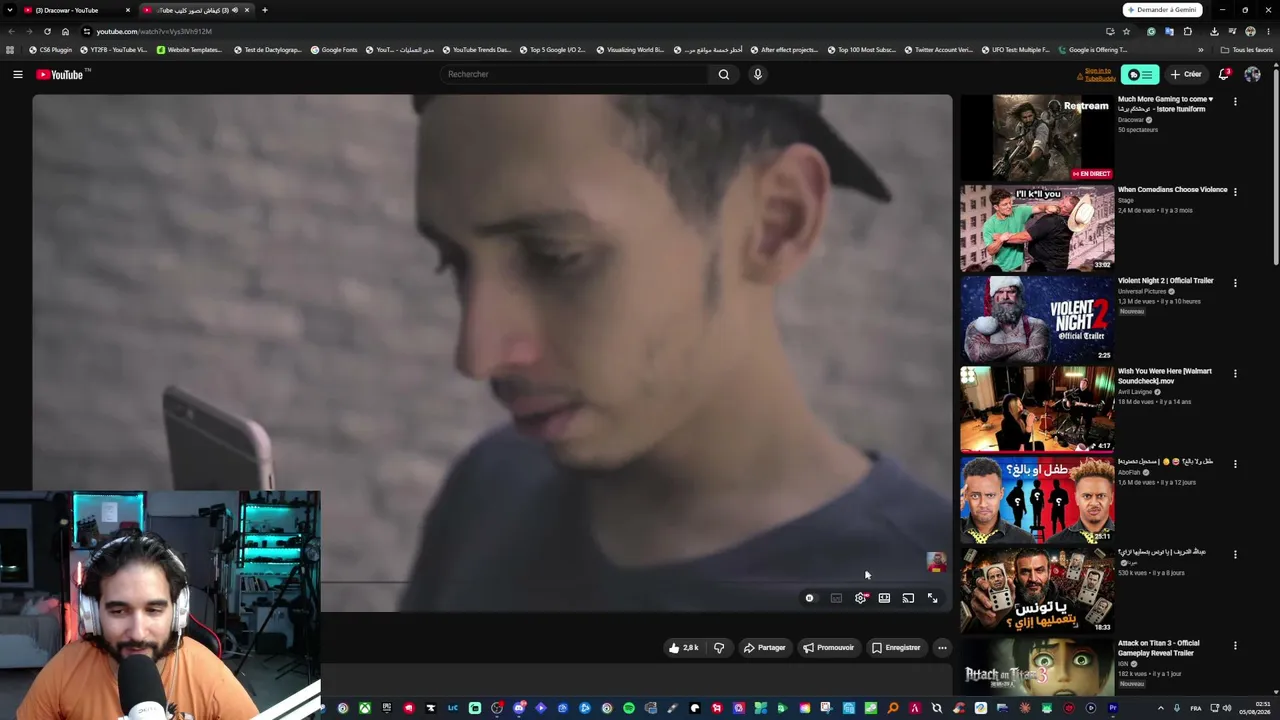1280x720 pixels.
Task: Cast the video to a device
Action: pos(908,598)
